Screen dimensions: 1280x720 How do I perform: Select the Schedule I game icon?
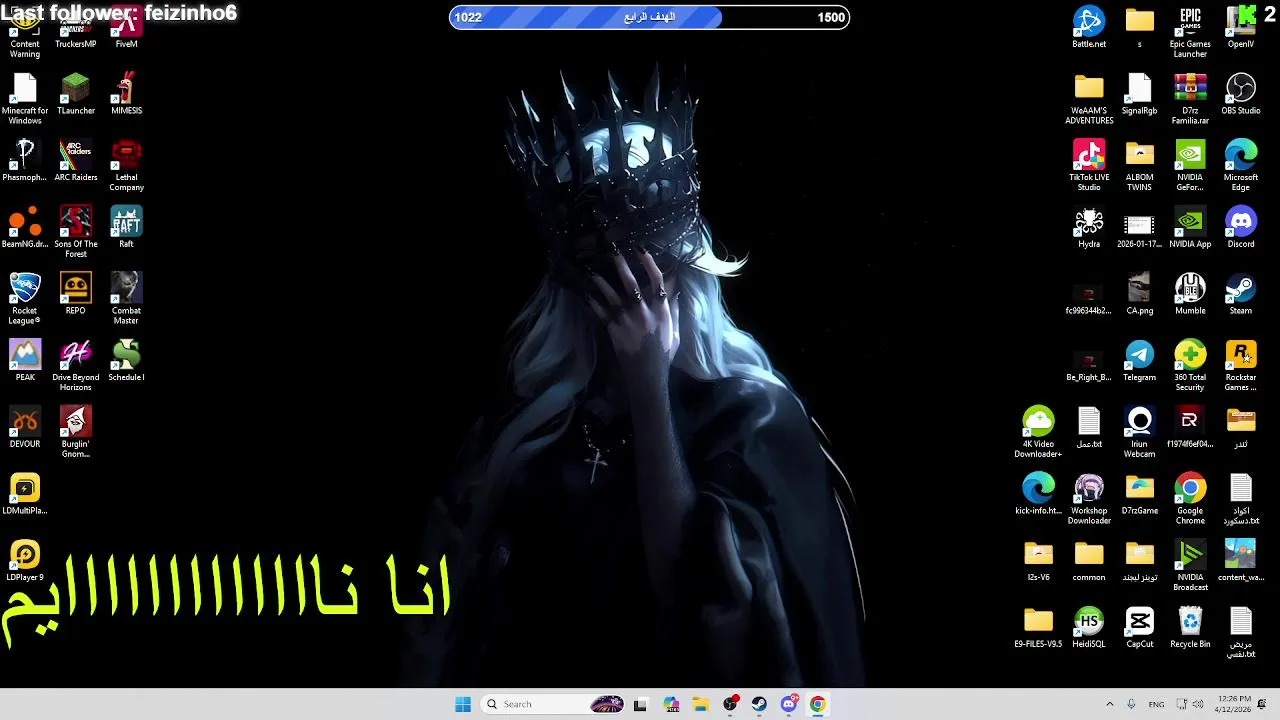[x=126, y=361]
